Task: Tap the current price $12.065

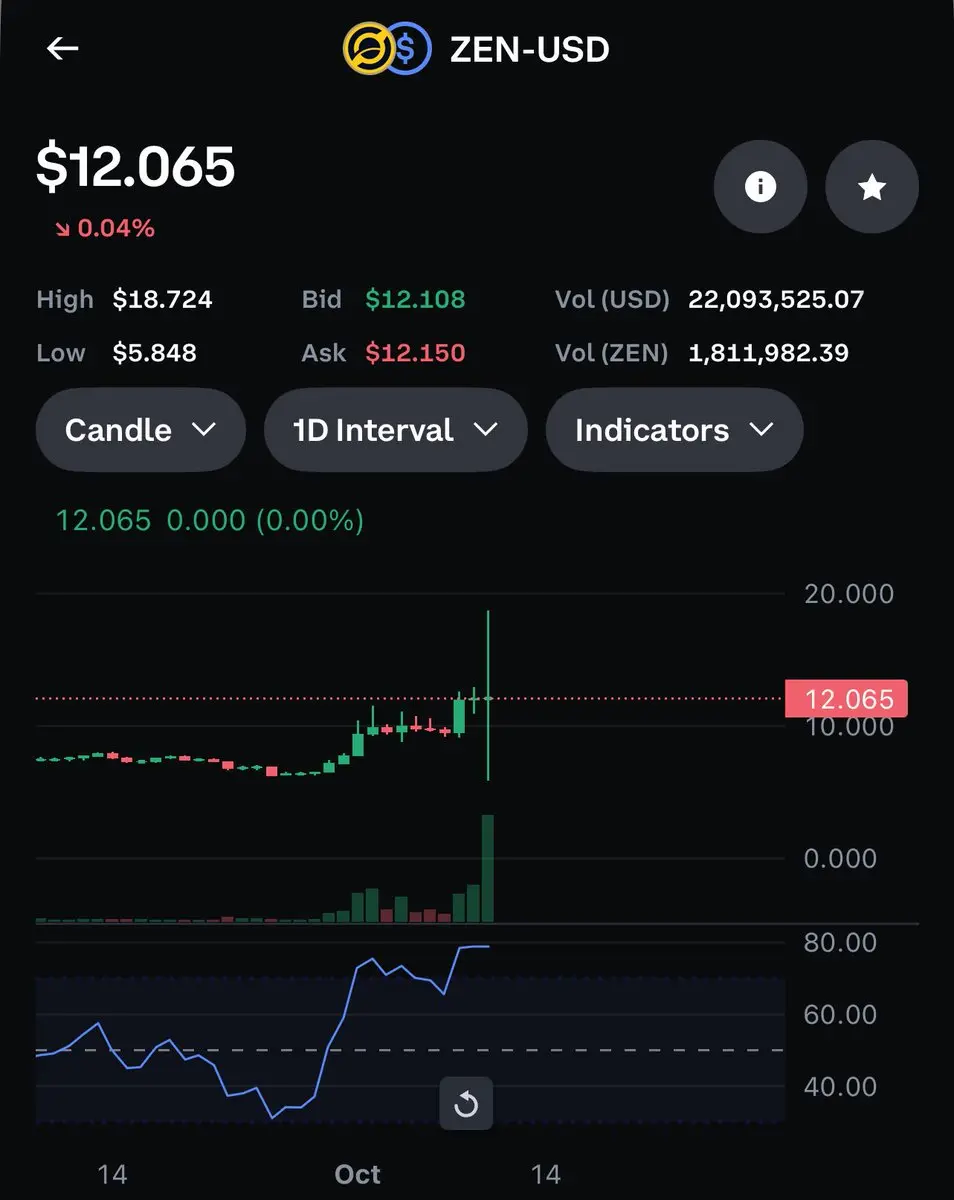Action: point(136,166)
